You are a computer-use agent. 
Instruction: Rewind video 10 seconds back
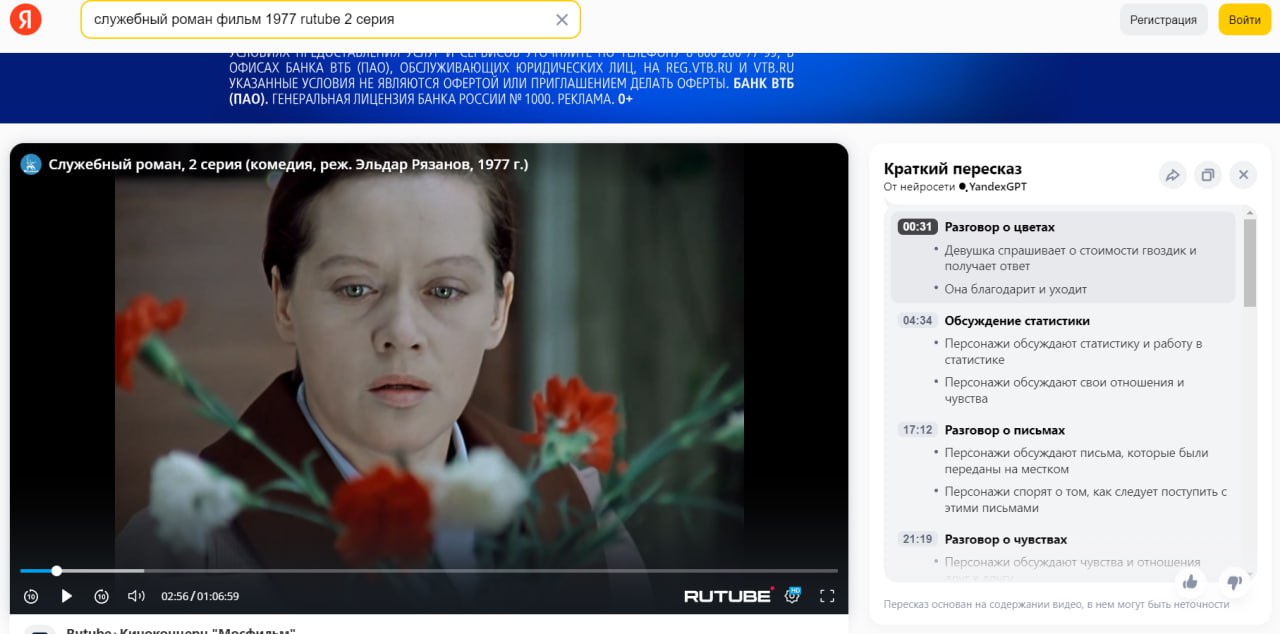tap(31, 596)
